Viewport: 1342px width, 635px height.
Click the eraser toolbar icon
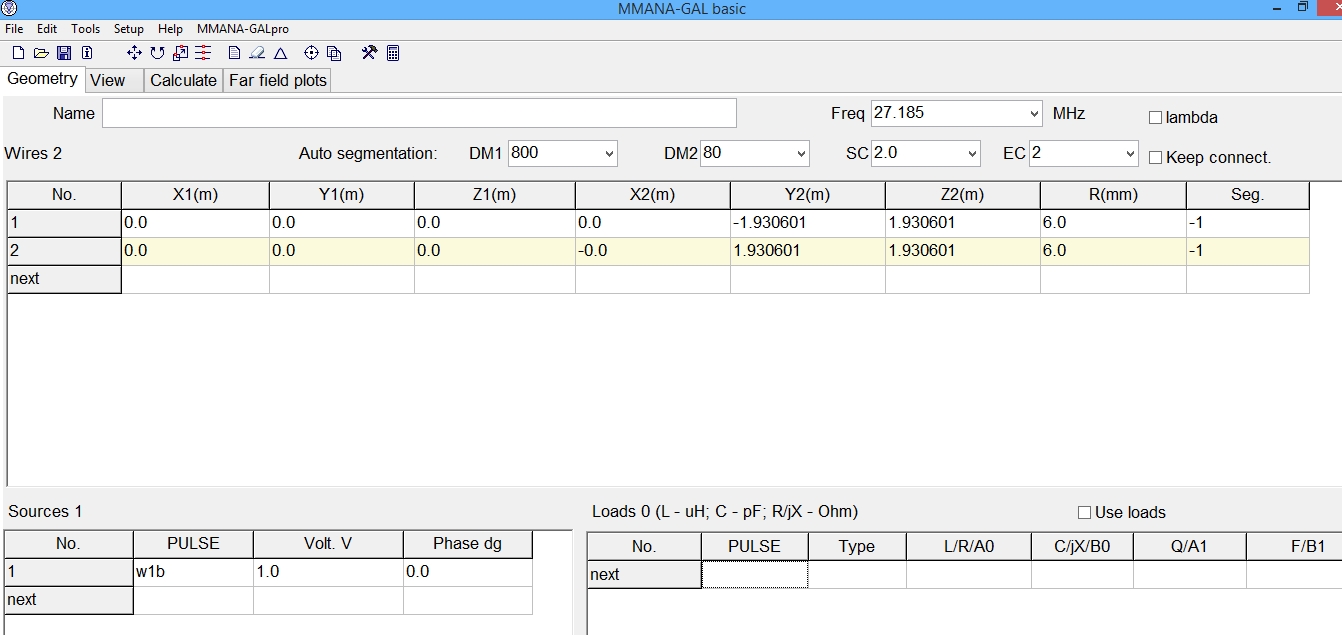pyautogui.click(x=258, y=53)
